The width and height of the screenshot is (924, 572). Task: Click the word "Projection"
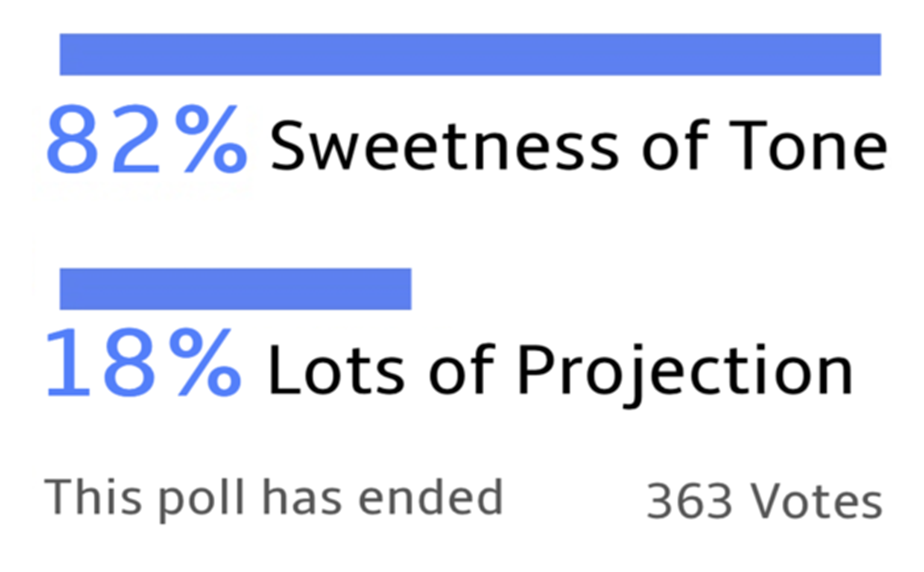pyautogui.click(x=684, y=372)
